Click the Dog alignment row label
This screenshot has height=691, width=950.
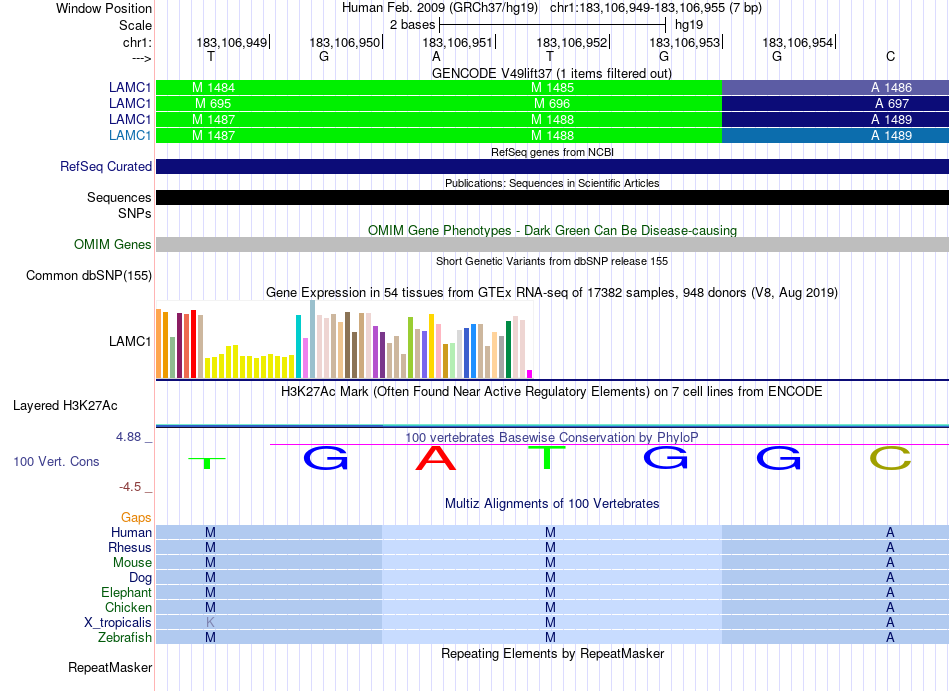[x=140, y=577]
